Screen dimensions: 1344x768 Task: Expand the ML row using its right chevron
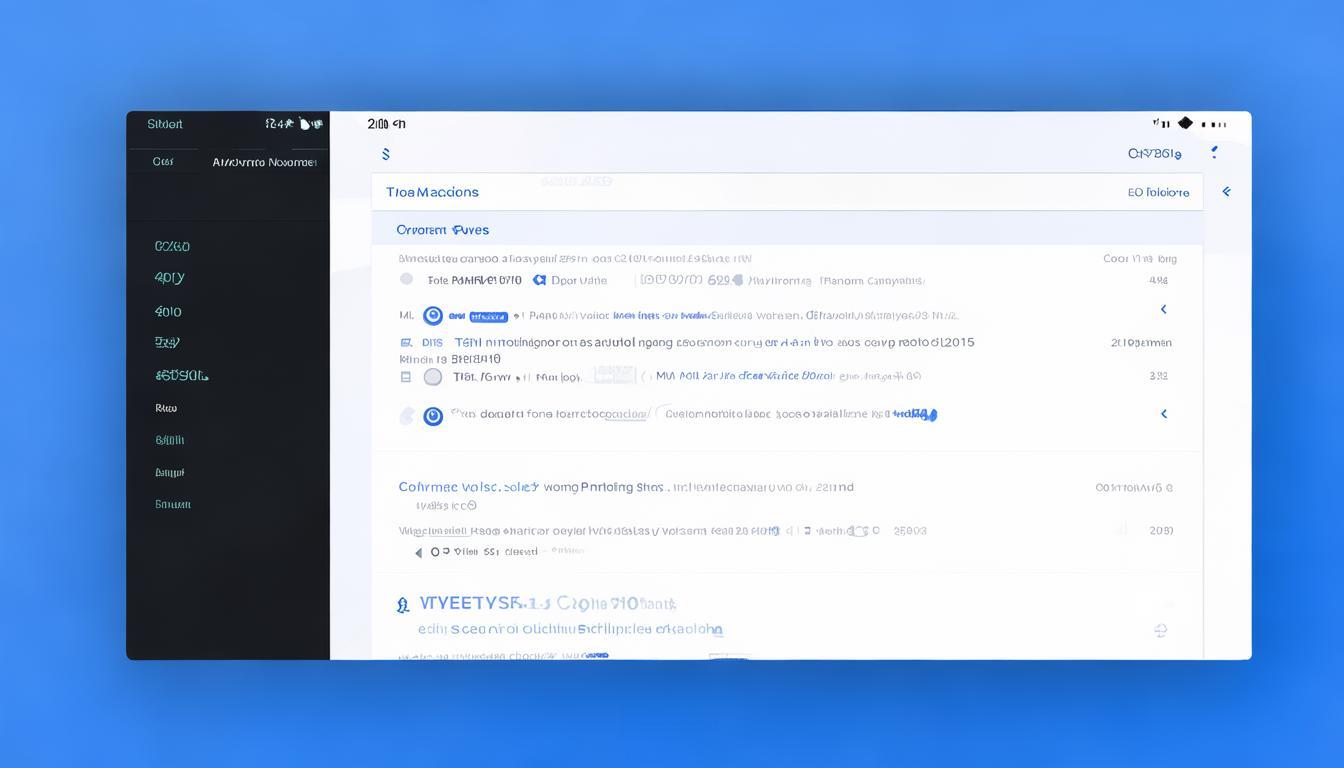(1163, 309)
